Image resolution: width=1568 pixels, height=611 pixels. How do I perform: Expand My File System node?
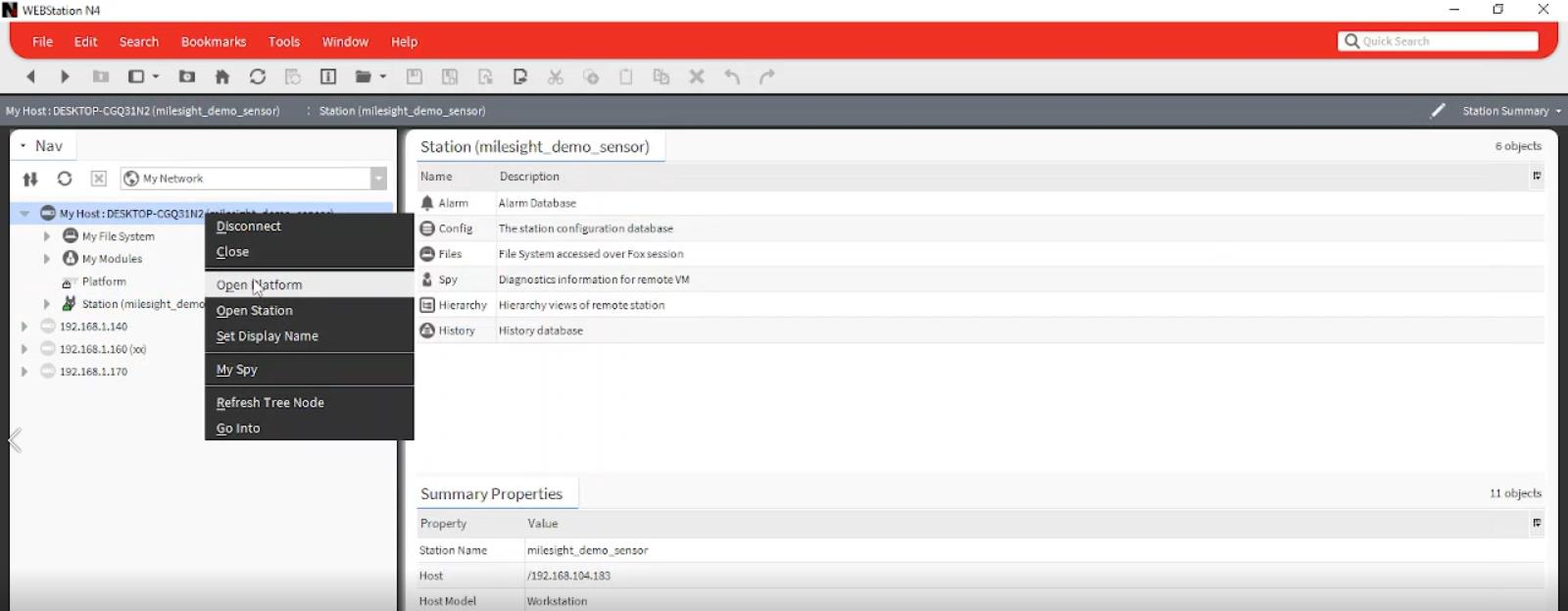[47, 236]
